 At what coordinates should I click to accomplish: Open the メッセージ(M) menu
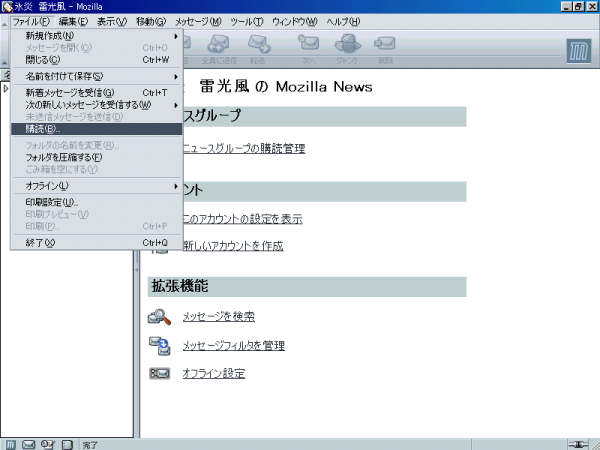tap(198, 22)
